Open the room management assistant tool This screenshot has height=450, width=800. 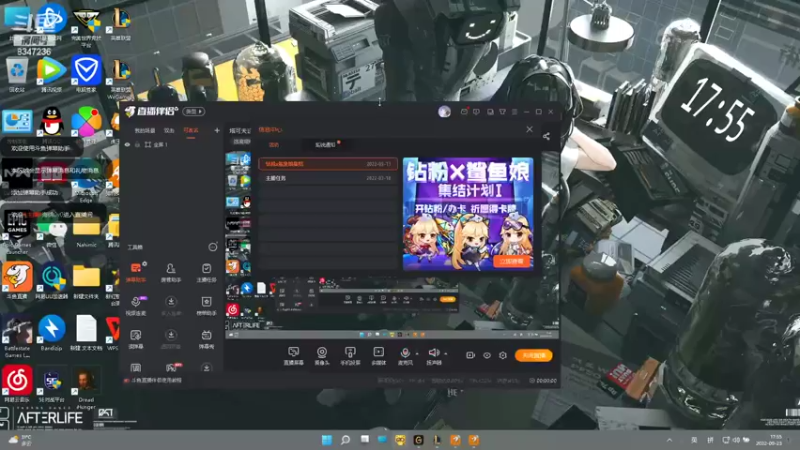tap(171, 272)
